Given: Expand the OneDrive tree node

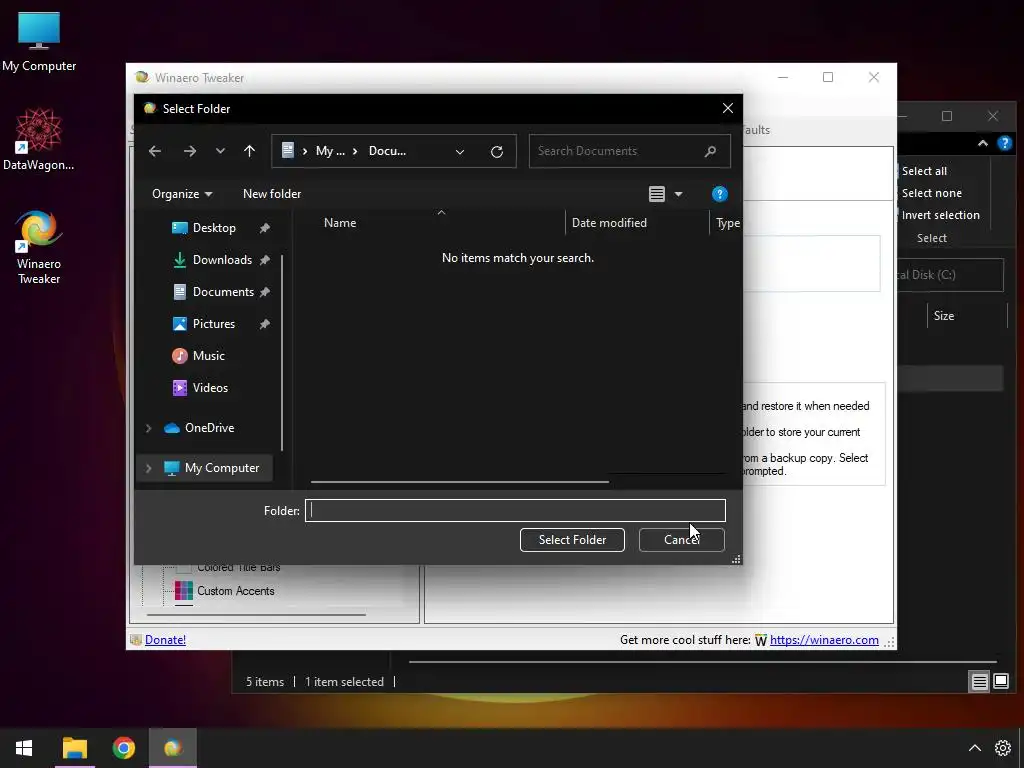Looking at the screenshot, I should (148, 428).
